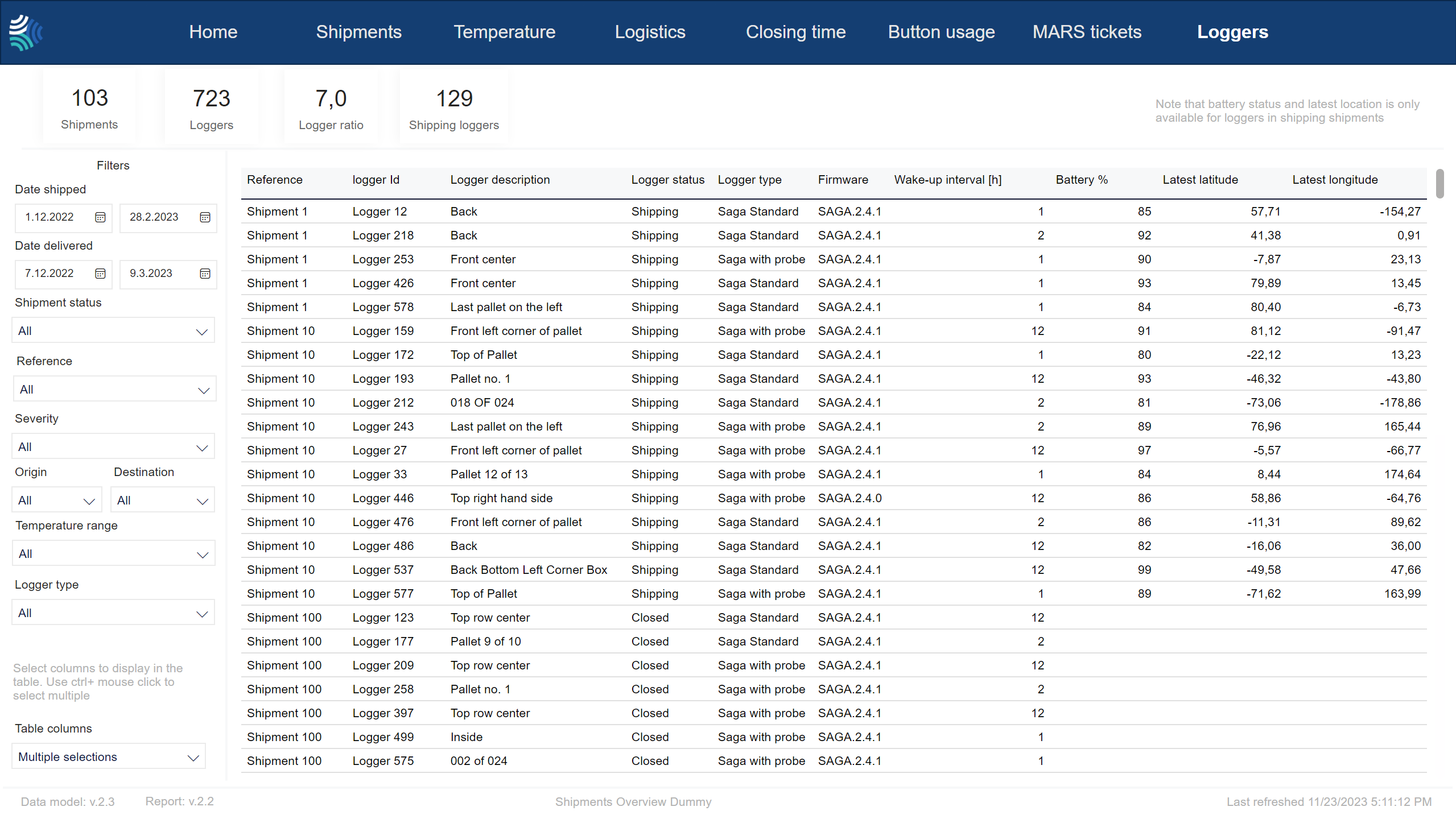The height and width of the screenshot is (819, 1456).
Task: Select the Logger 426 cell
Action: pos(383,283)
